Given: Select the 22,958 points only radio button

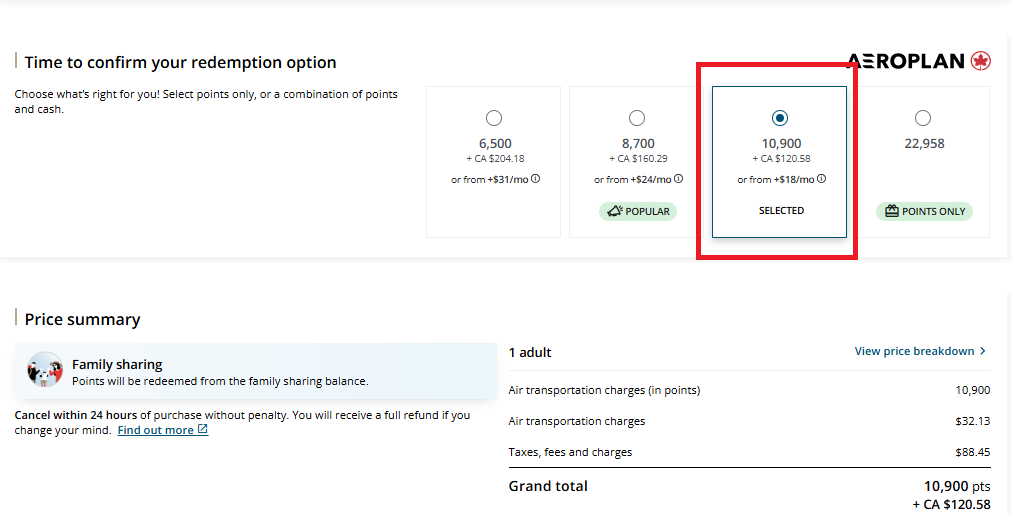Looking at the screenshot, I should coord(923,118).
